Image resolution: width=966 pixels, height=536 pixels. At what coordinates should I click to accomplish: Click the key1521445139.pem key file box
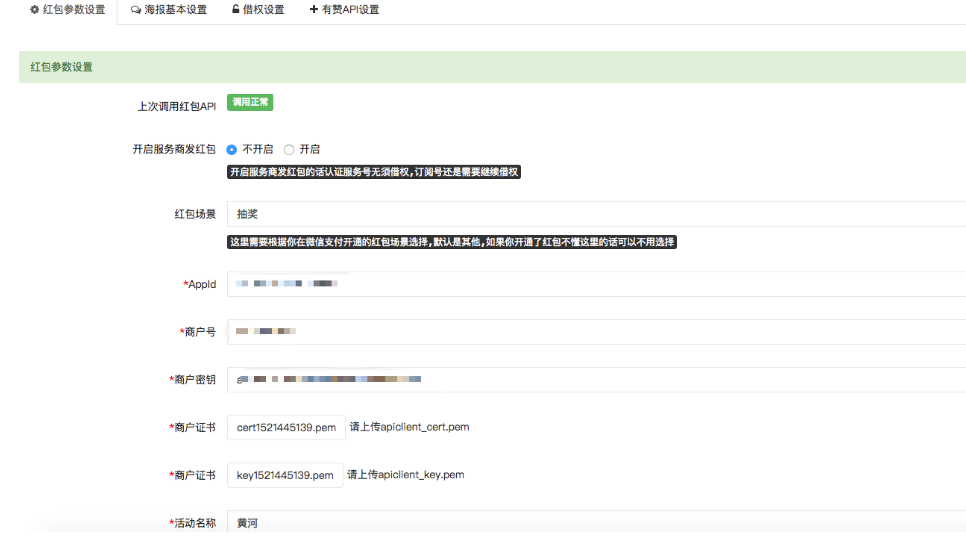[x=285, y=475]
